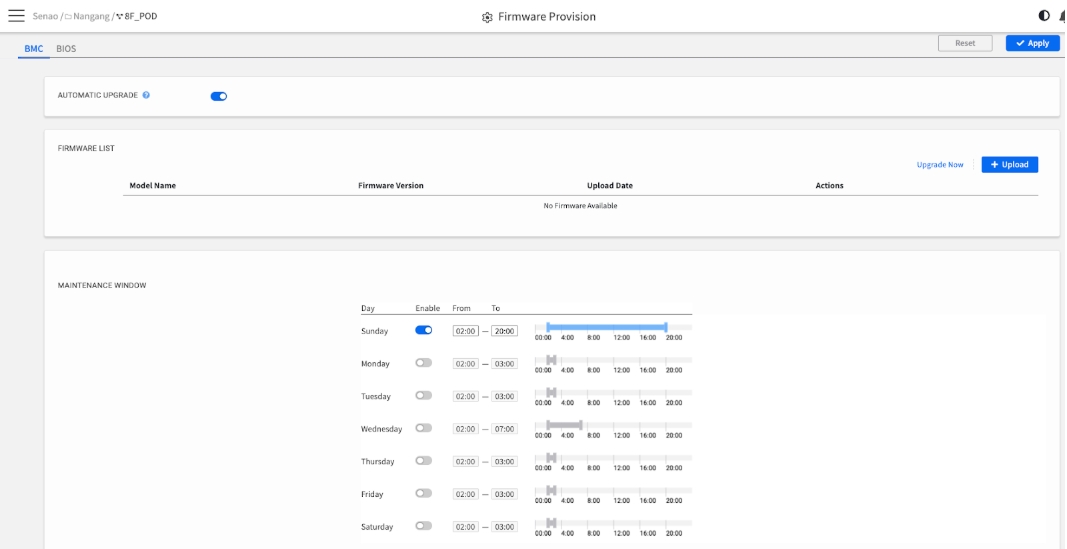Click the Upgrade Now link

(939, 165)
